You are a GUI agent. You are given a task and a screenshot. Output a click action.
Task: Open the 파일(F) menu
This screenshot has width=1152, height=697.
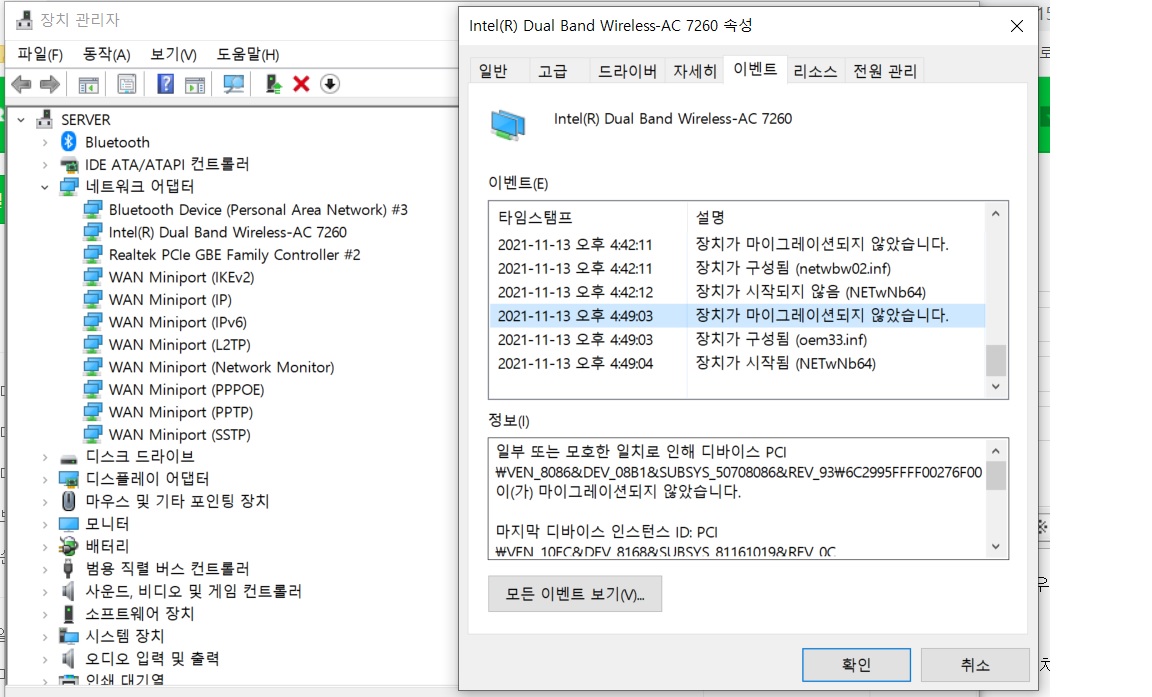coord(40,54)
